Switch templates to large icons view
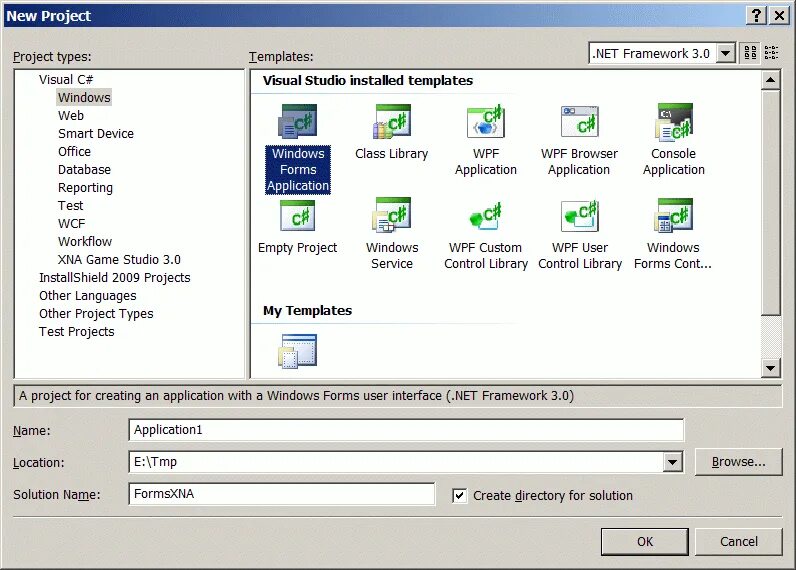This screenshot has width=796, height=570. tap(750, 53)
